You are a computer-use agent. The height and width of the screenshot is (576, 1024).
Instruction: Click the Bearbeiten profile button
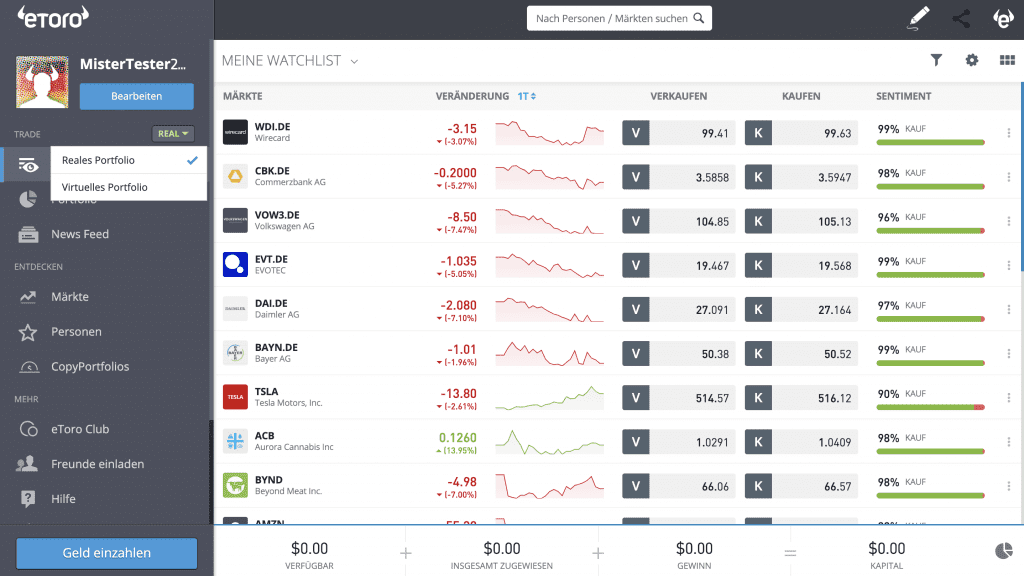pos(136,96)
